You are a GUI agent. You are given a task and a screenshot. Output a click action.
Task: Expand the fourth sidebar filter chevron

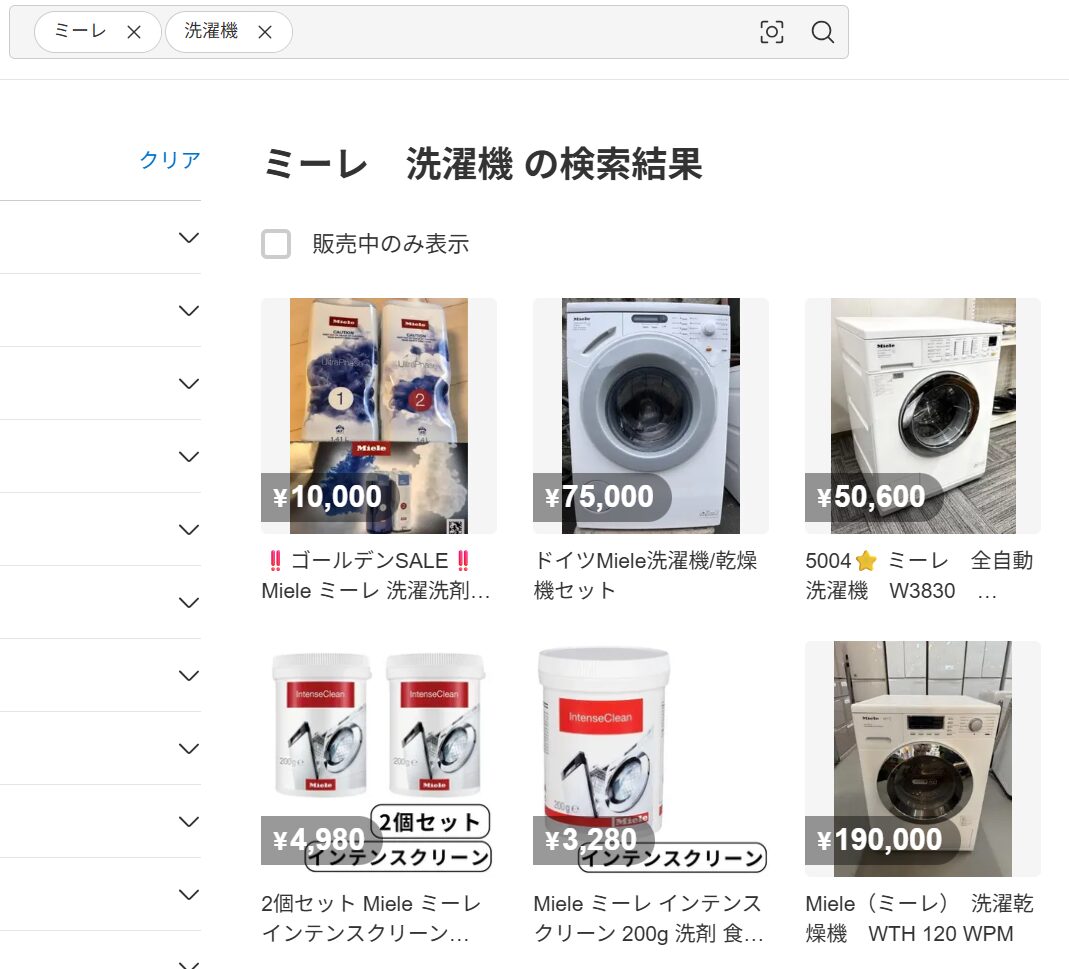189,456
